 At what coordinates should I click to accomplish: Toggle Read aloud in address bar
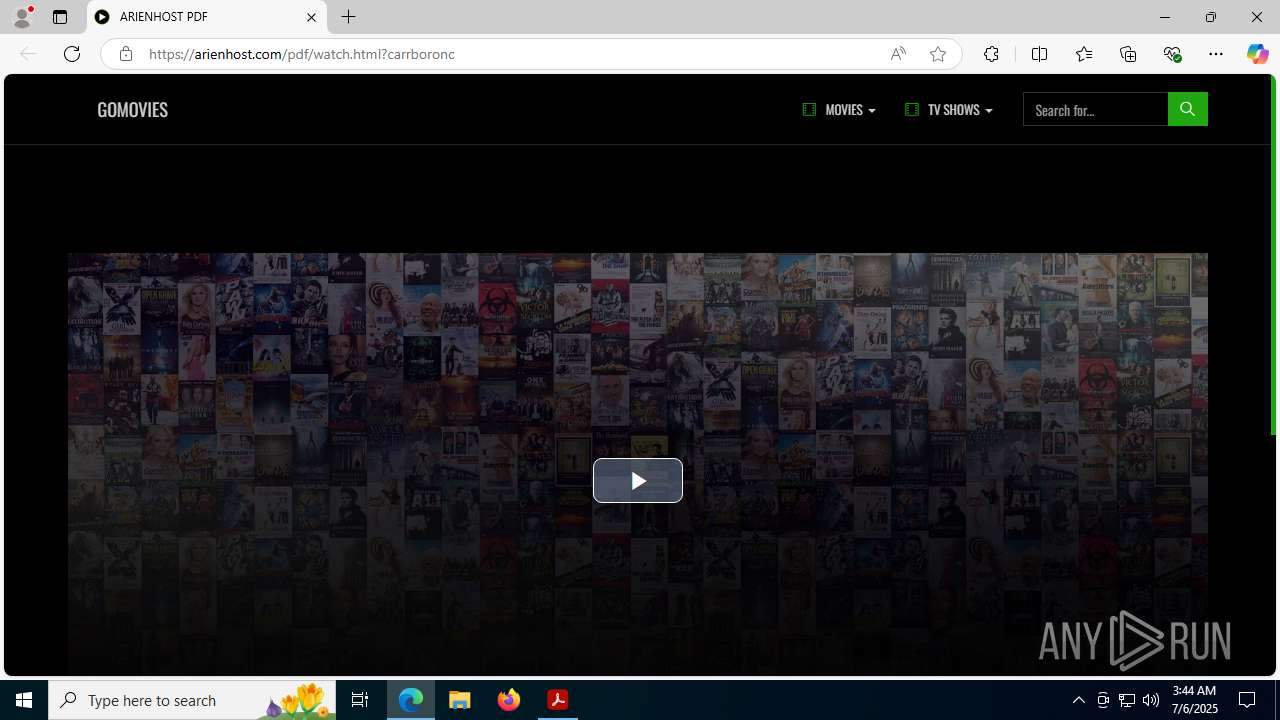(898, 54)
